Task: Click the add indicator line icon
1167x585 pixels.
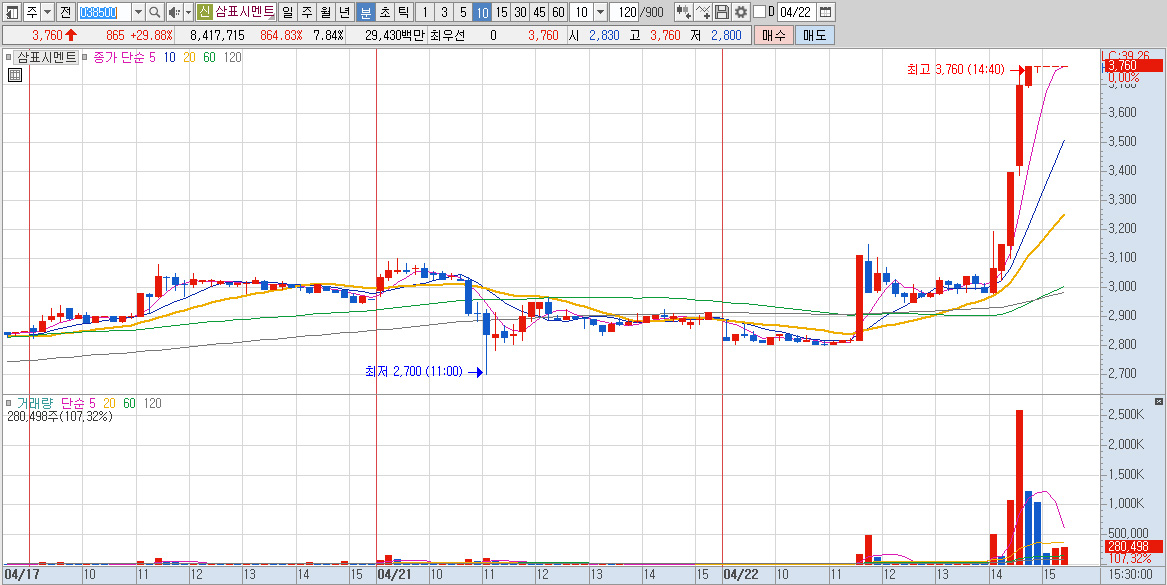Action: pyautogui.click(x=702, y=12)
